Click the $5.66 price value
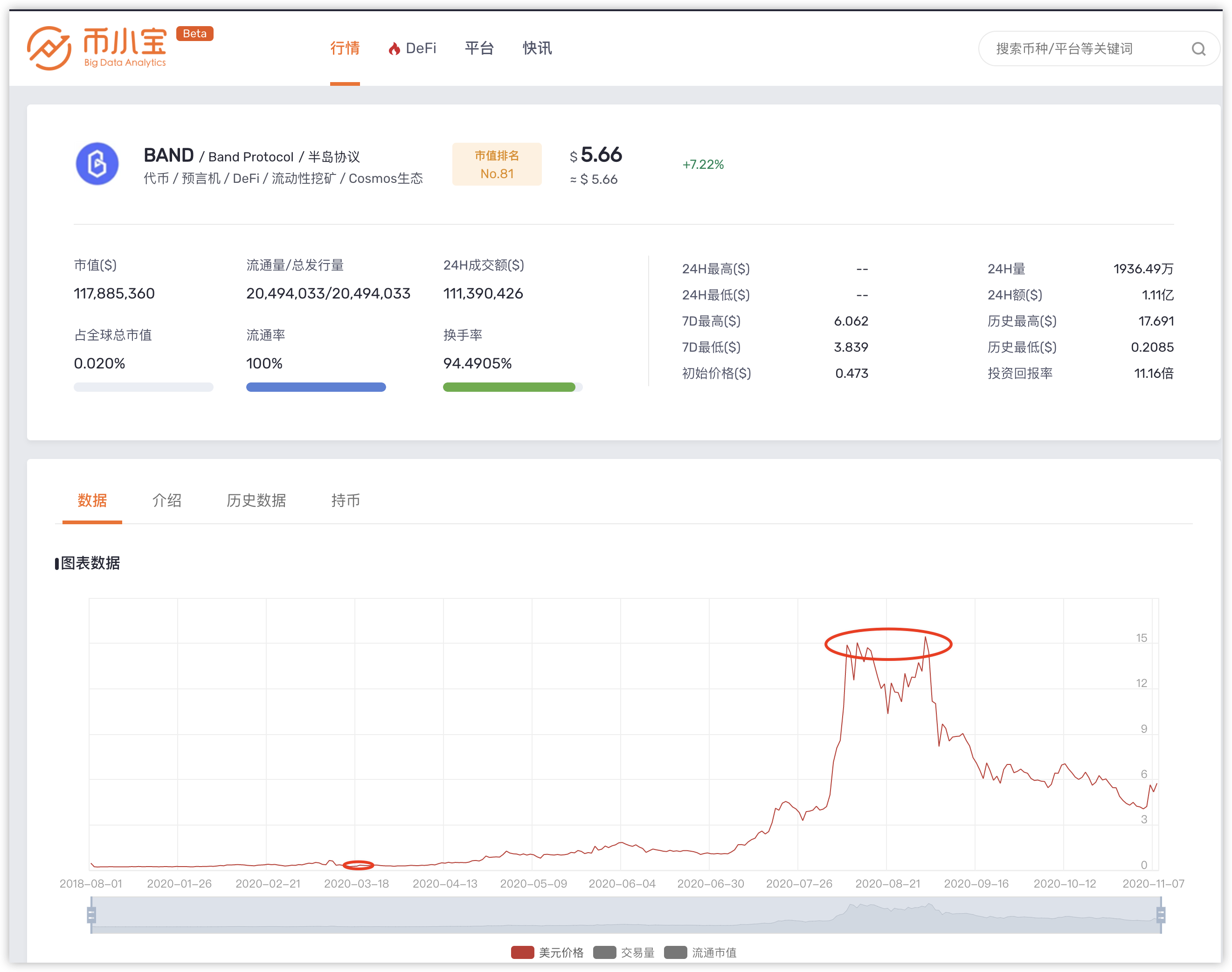Image resolution: width=1232 pixels, height=972 pixels. click(596, 155)
